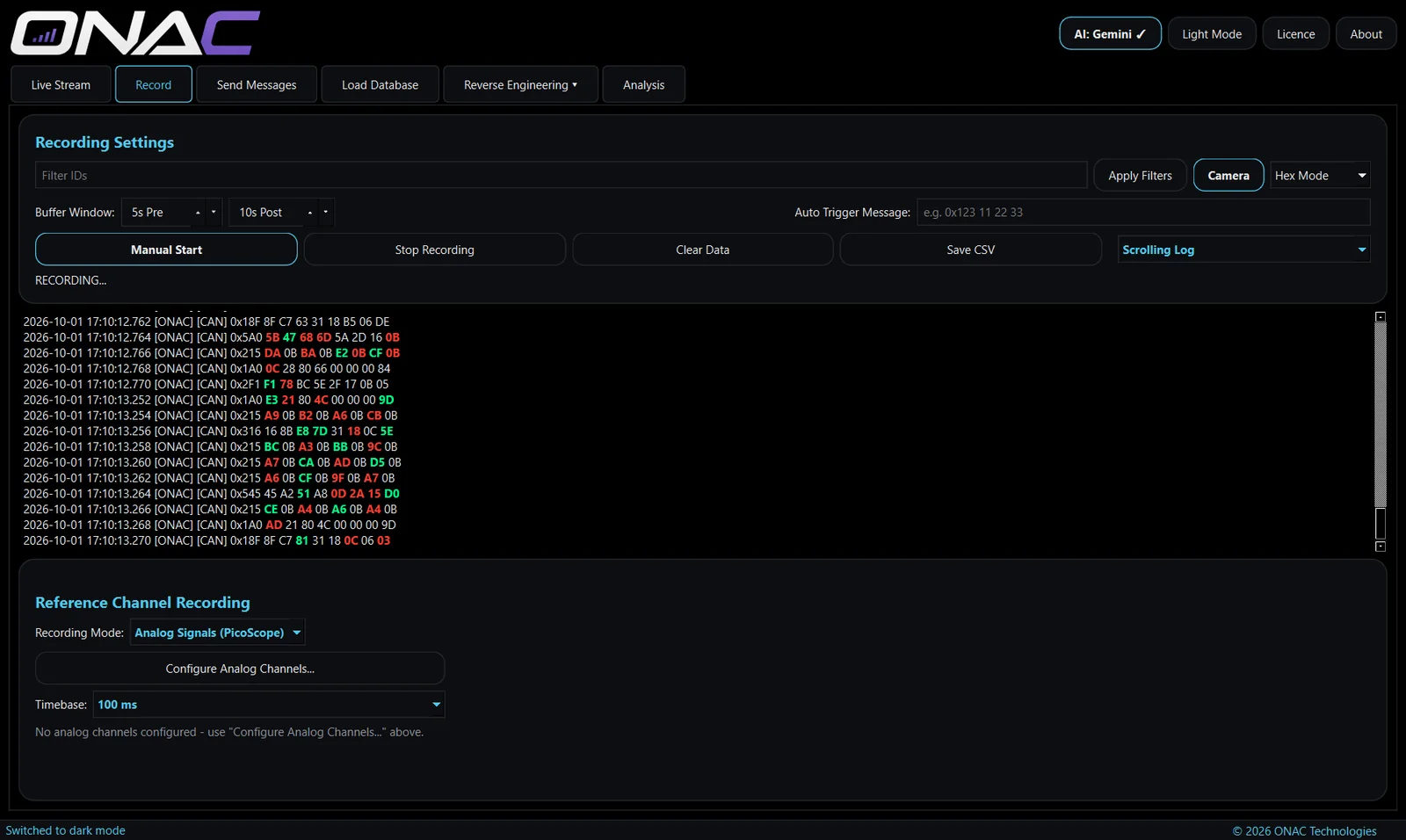Open the Timebase 100 ms dropdown
This screenshot has height=840, width=1406.
(269, 705)
